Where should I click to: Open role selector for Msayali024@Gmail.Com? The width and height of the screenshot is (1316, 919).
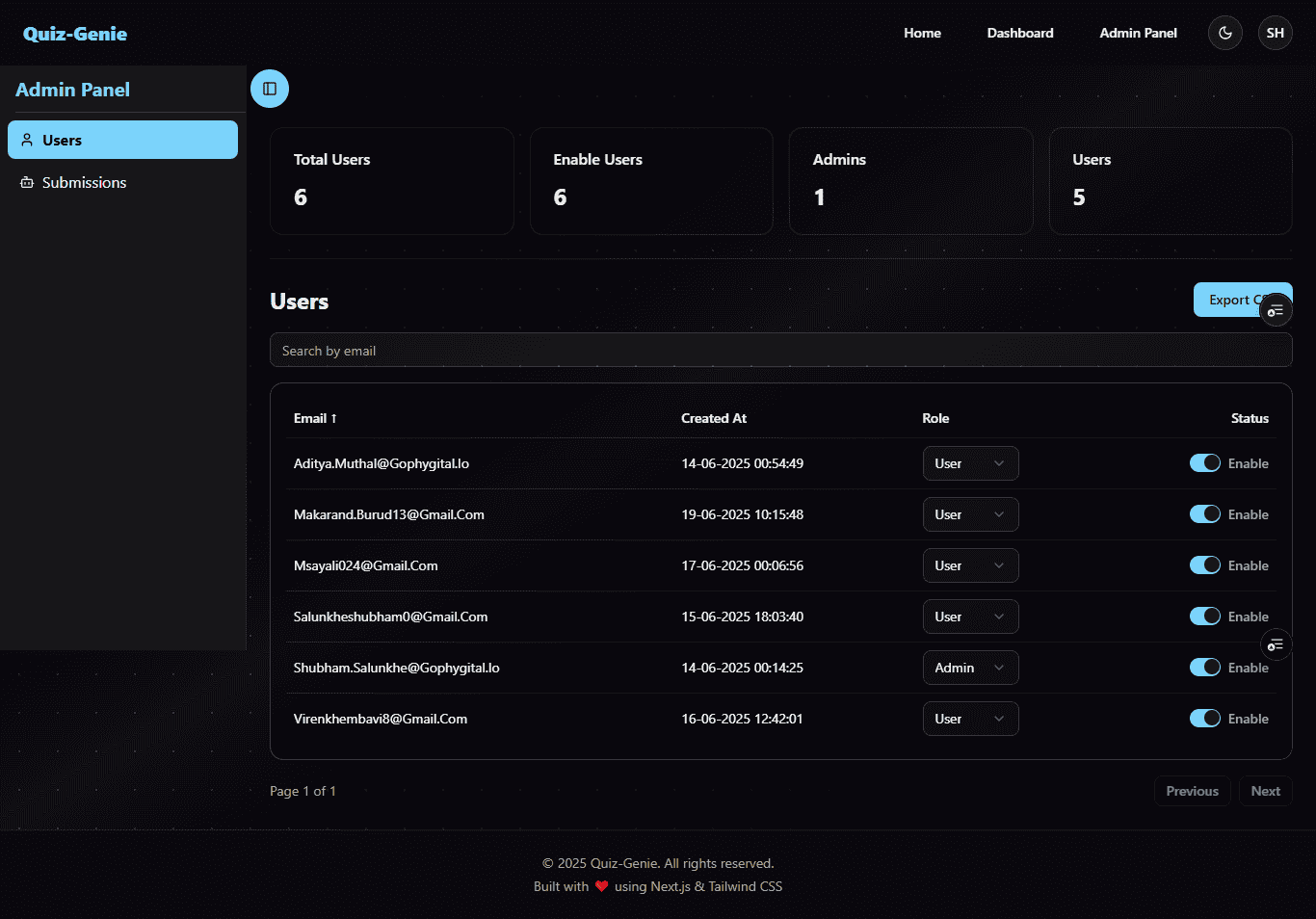coord(970,565)
